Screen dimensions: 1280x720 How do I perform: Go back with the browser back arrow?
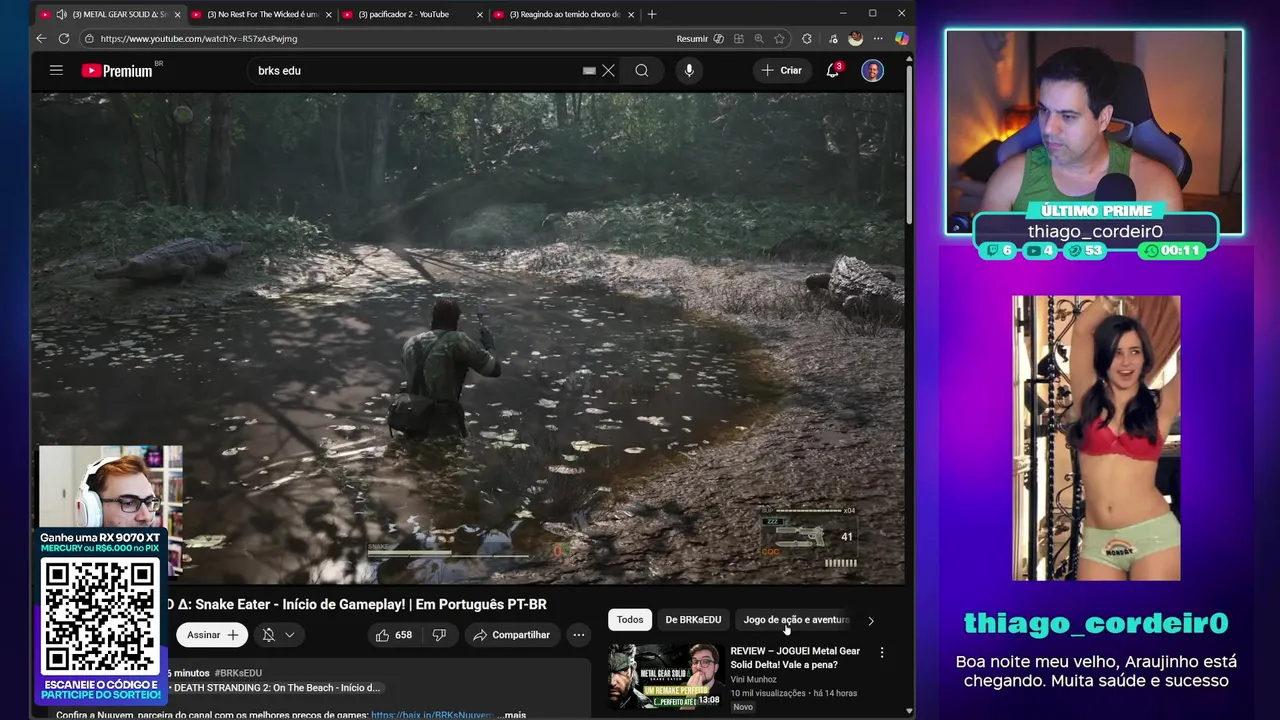[41, 38]
